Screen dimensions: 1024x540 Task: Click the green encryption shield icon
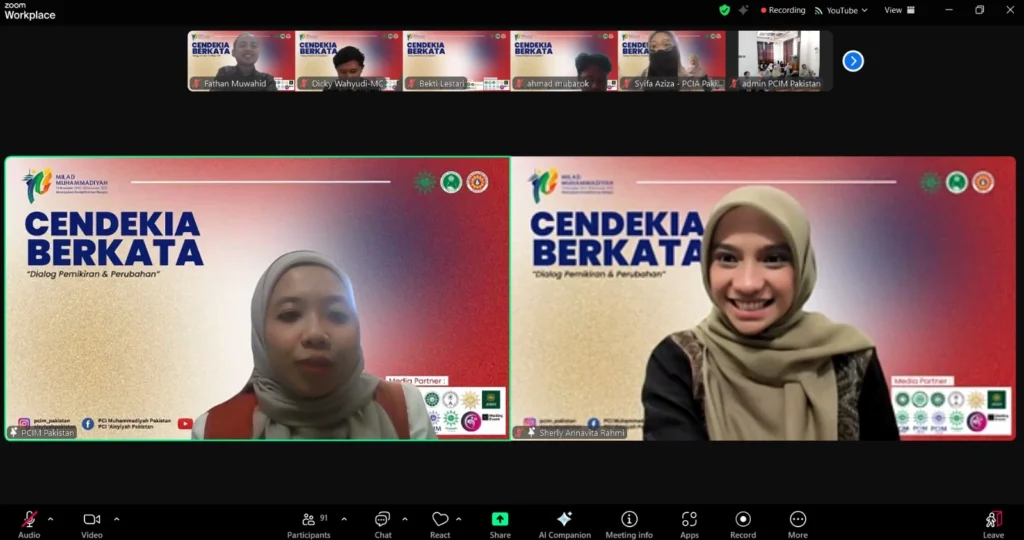(724, 10)
